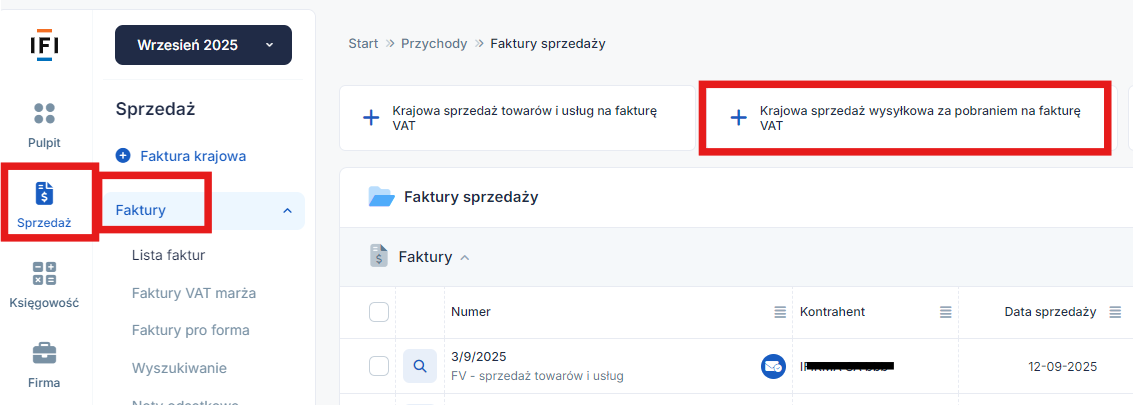This screenshot has height=405, width=1133.
Task: Collapse the Faktury table group chevron
Action: click(x=464, y=258)
